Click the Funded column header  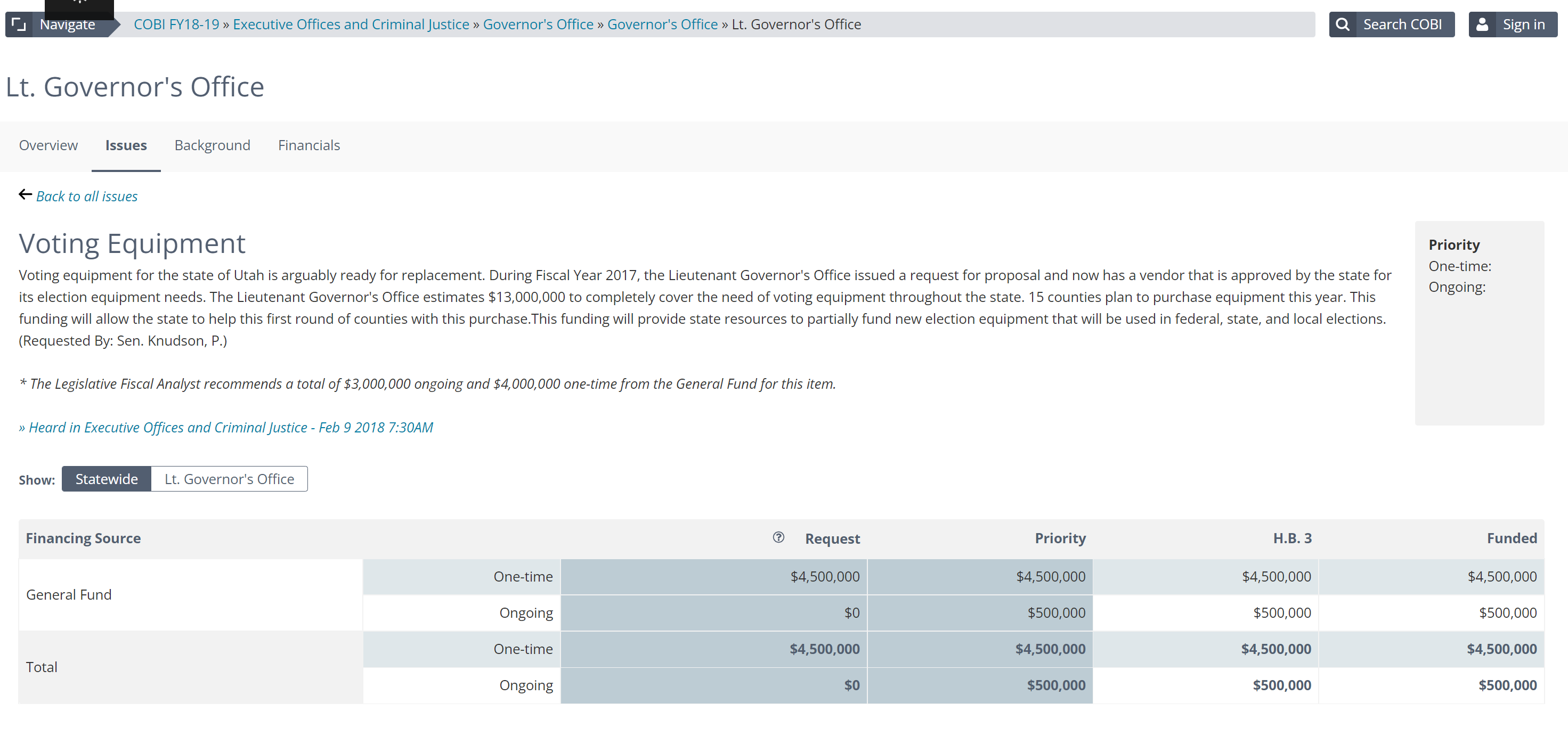pos(1512,538)
